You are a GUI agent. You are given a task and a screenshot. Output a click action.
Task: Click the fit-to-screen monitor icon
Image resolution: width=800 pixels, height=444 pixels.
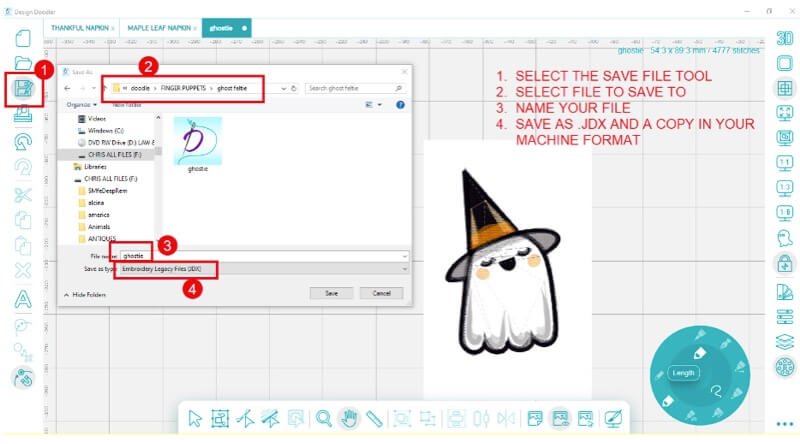pos(785,113)
